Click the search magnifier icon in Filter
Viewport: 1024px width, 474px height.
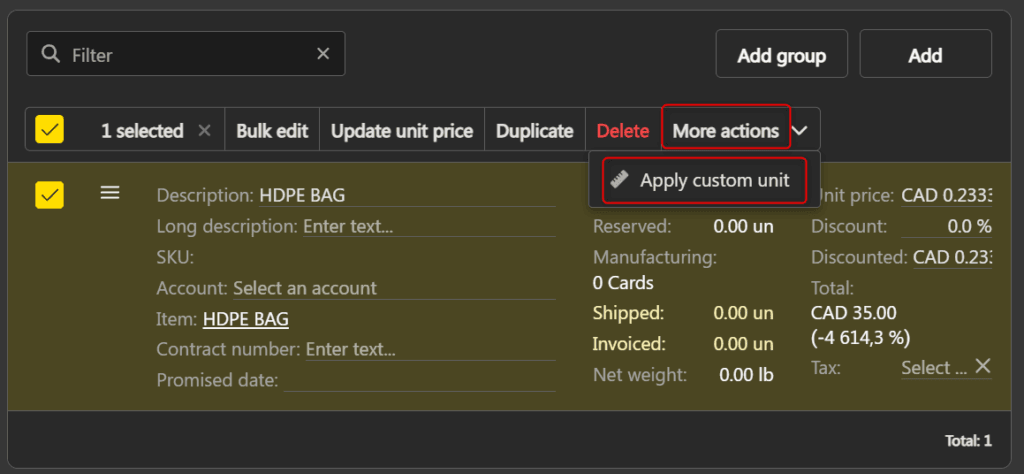click(50, 54)
